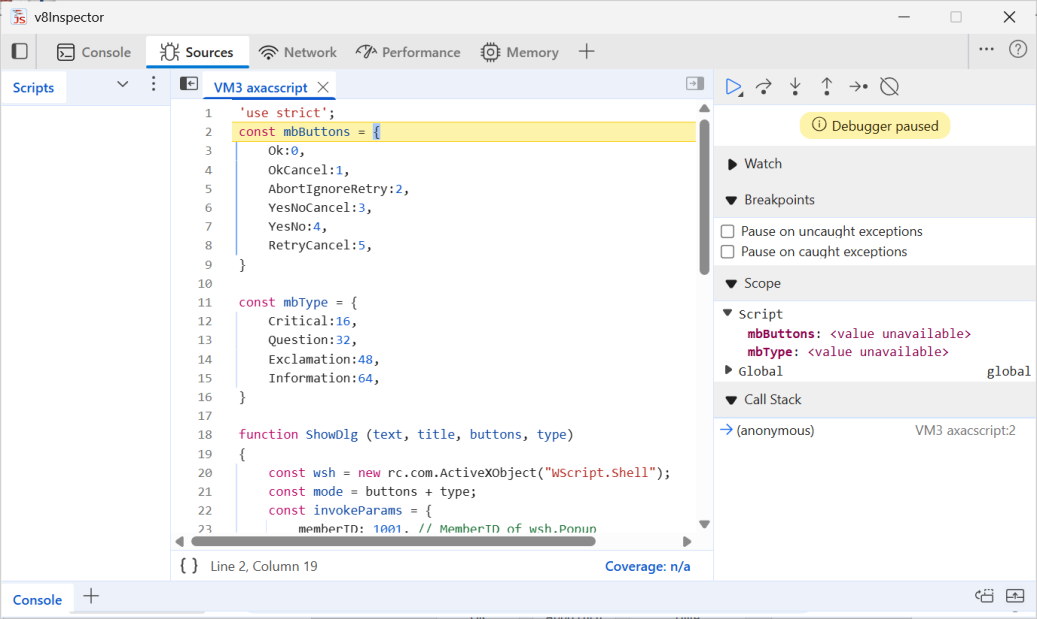
Task: Click the Step into next function icon
Action: pyautogui.click(x=795, y=87)
